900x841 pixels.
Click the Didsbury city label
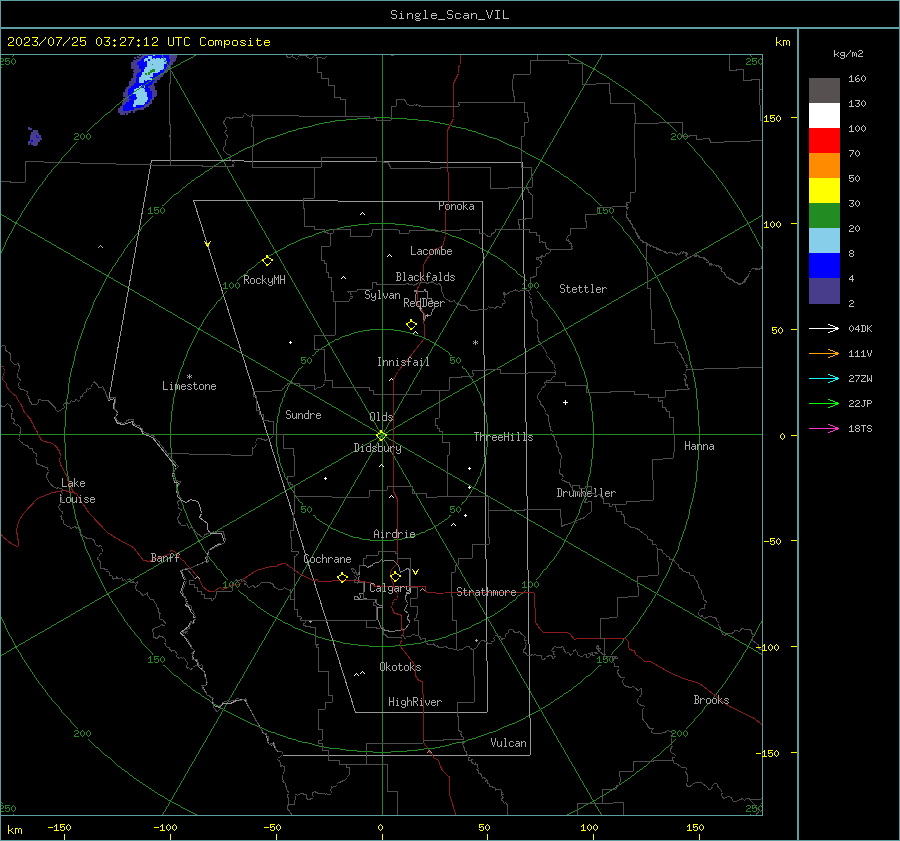click(x=377, y=448)
